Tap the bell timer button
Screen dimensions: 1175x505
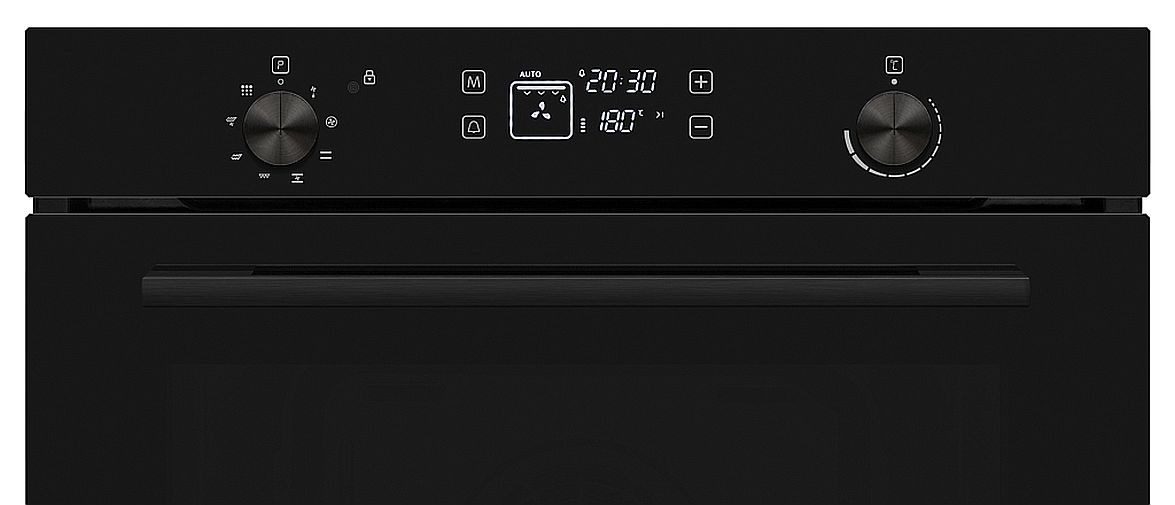[x=473, y=127]
